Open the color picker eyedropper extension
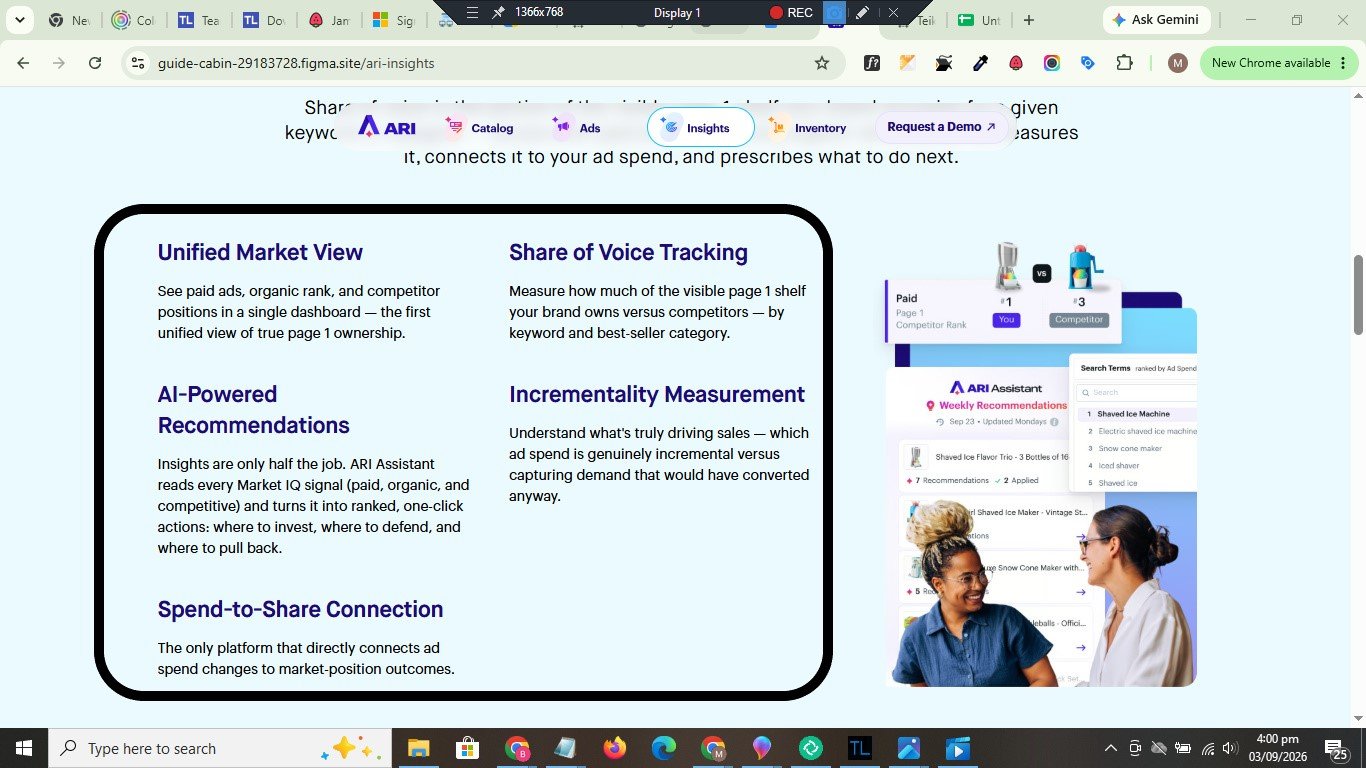This screenshot has width=1366, height=768. click(x=980, y=63)
